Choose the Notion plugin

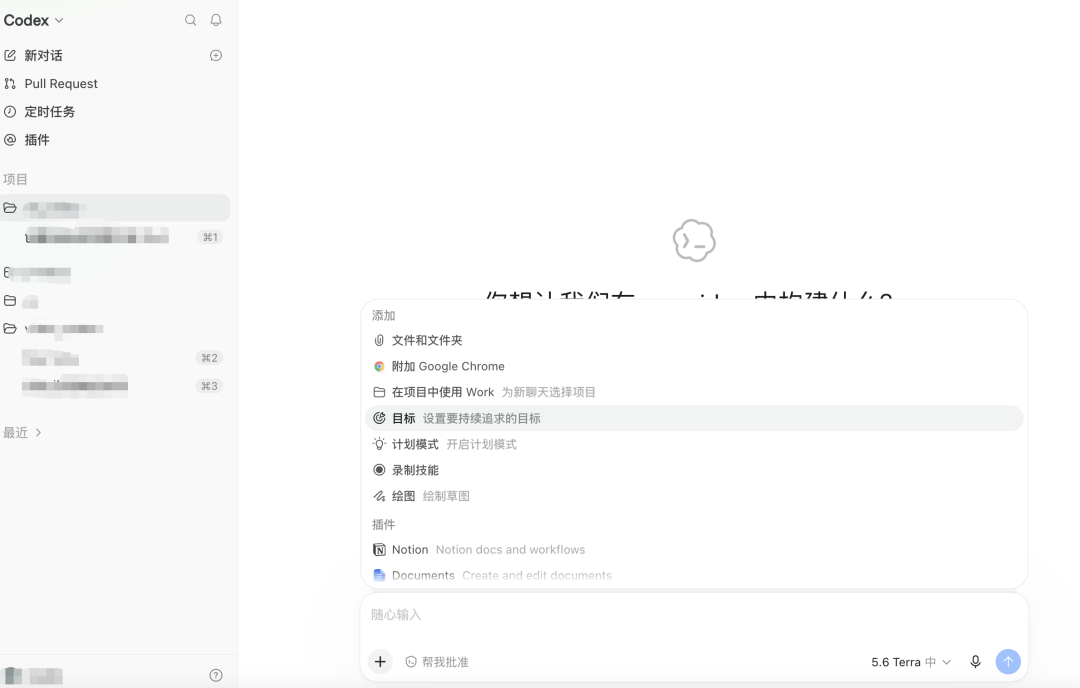694,550
